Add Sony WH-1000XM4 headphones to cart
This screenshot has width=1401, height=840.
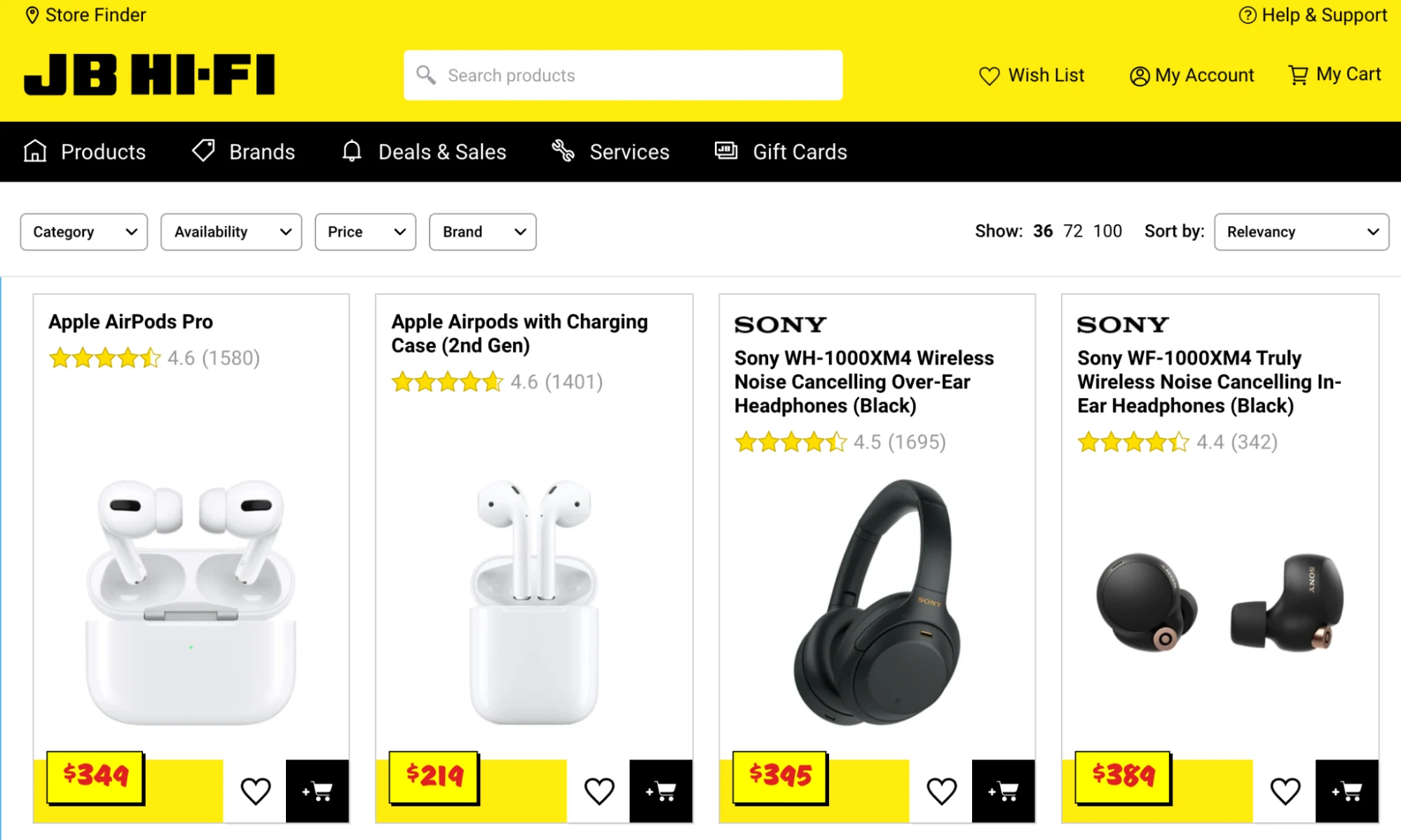coord(1003,791)
